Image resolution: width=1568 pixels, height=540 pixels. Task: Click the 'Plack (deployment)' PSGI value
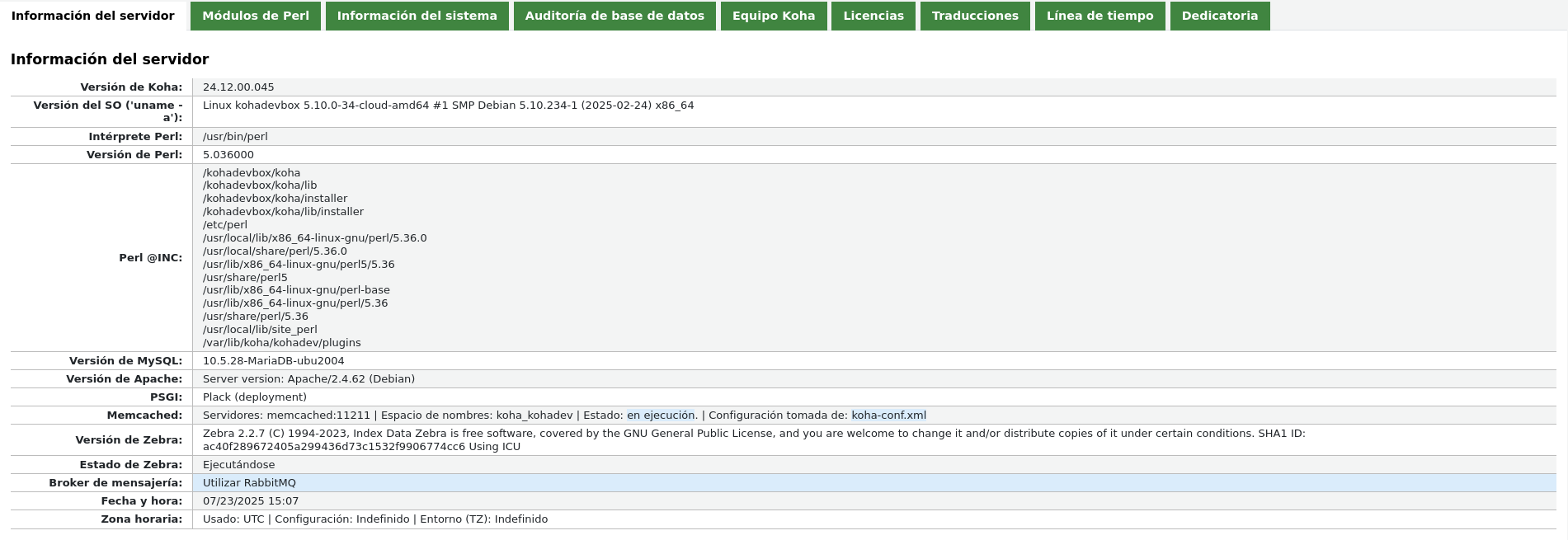pos(254,397)
